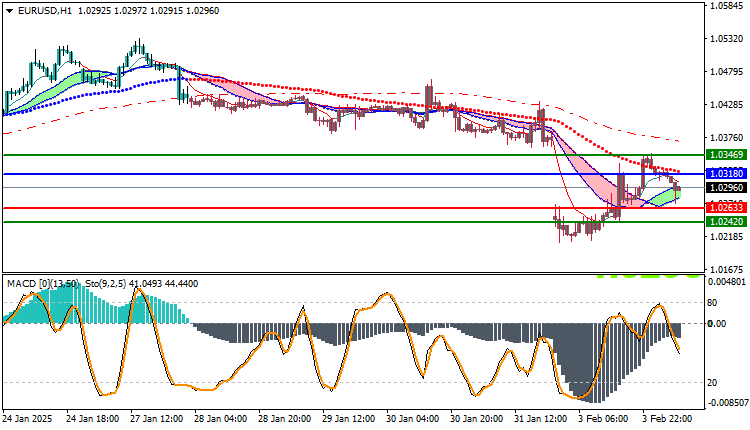Select the -0.008507 indicator scale value
The width and height of the screenshot is (750, 430).
[727, 403]
